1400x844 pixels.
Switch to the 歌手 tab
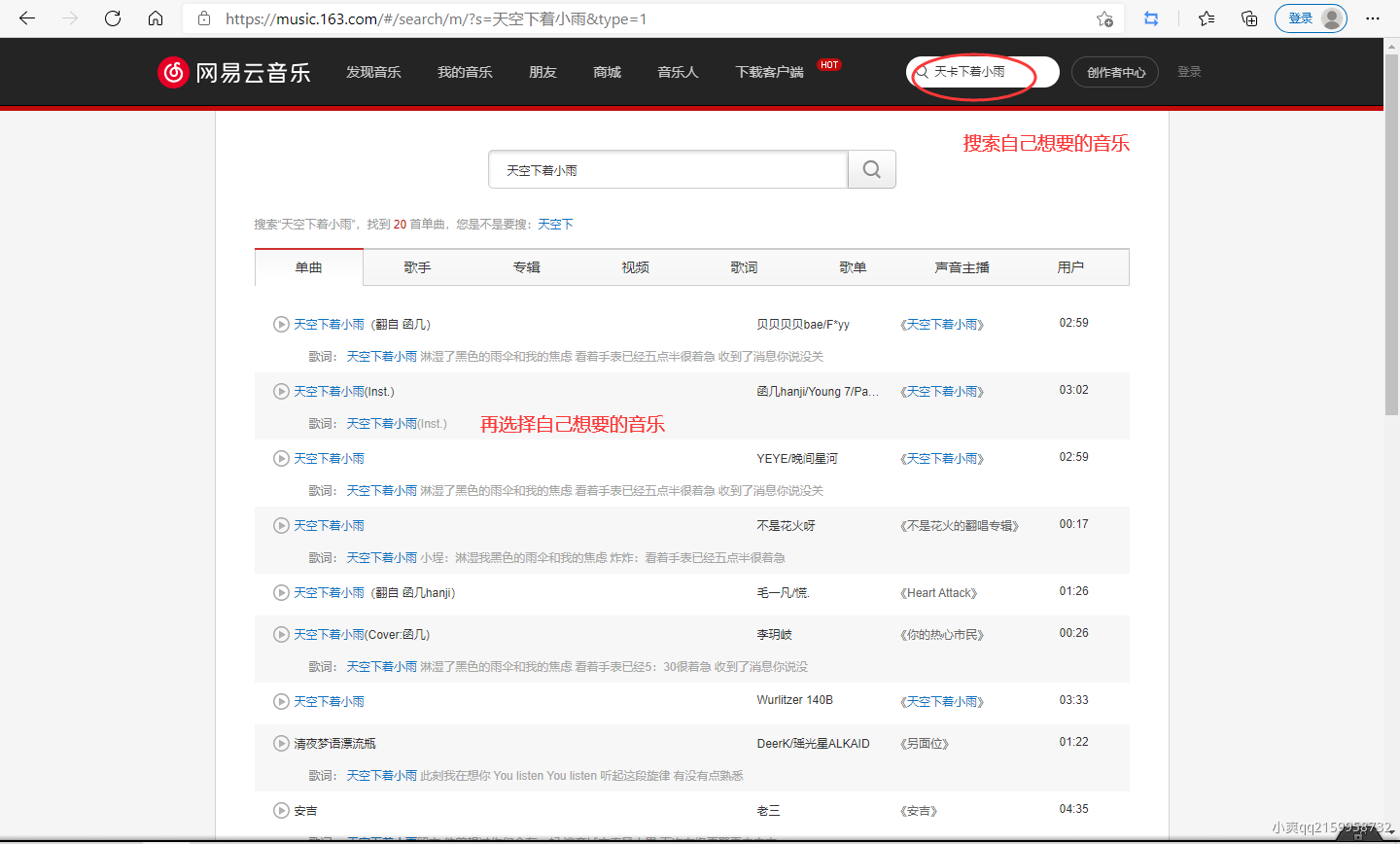coord(418,267)
